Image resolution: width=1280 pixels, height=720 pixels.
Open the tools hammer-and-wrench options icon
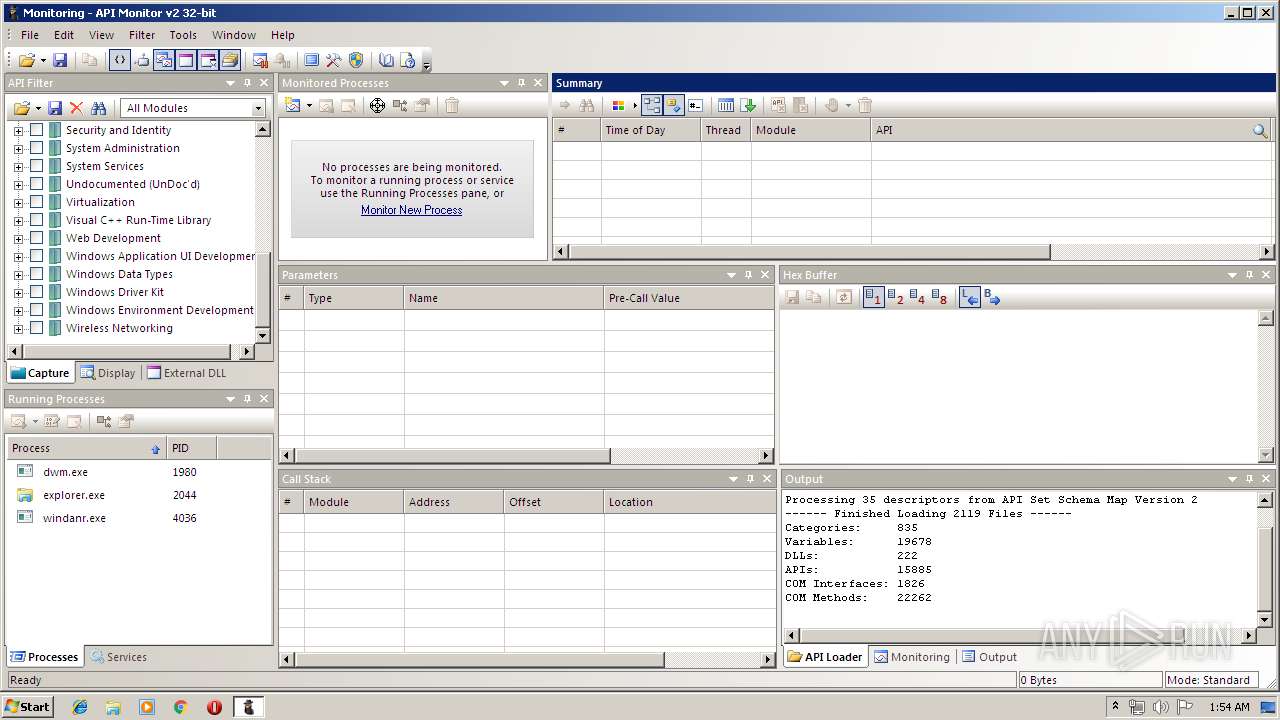click(x=334, y=61)
